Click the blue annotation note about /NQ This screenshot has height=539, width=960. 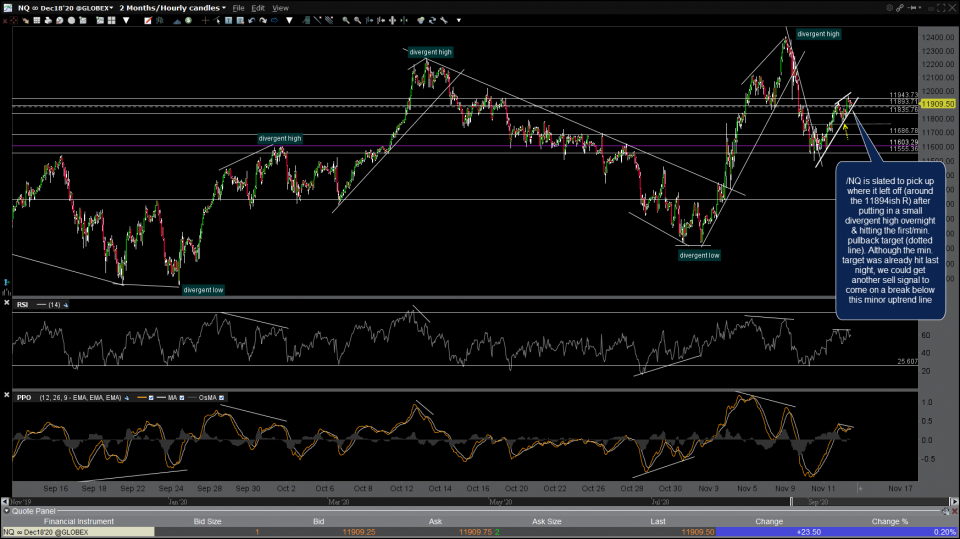point(890,241)
